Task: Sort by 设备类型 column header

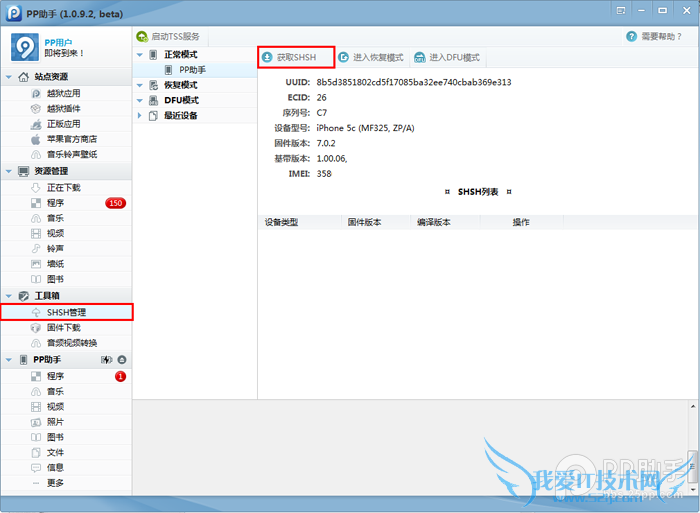Action: (300, 222)
